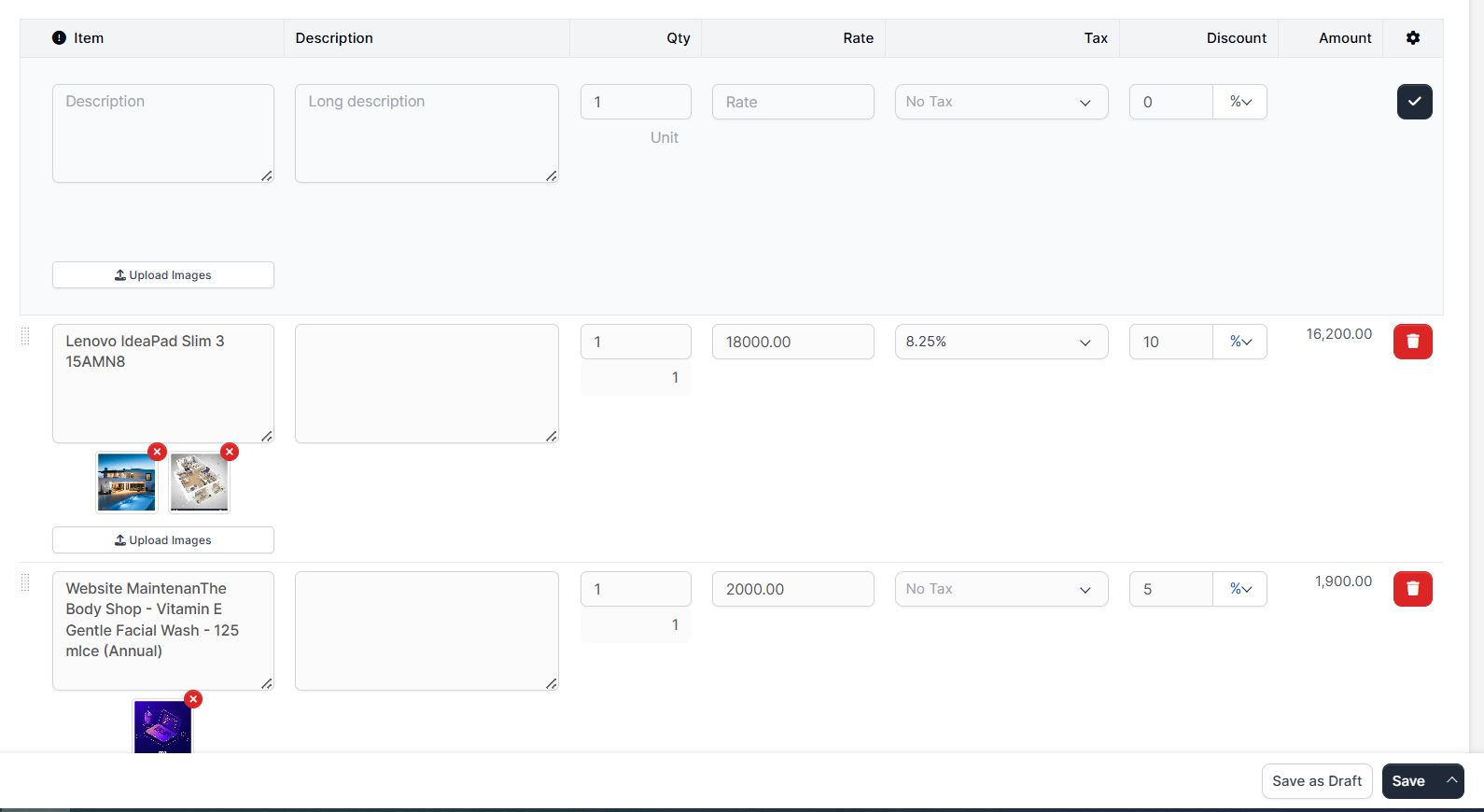Image resolution: width=1484 pixels, height=812 pixels.
Task: Remove the purple laptop image attachment
Action: [x=193, y=699]
